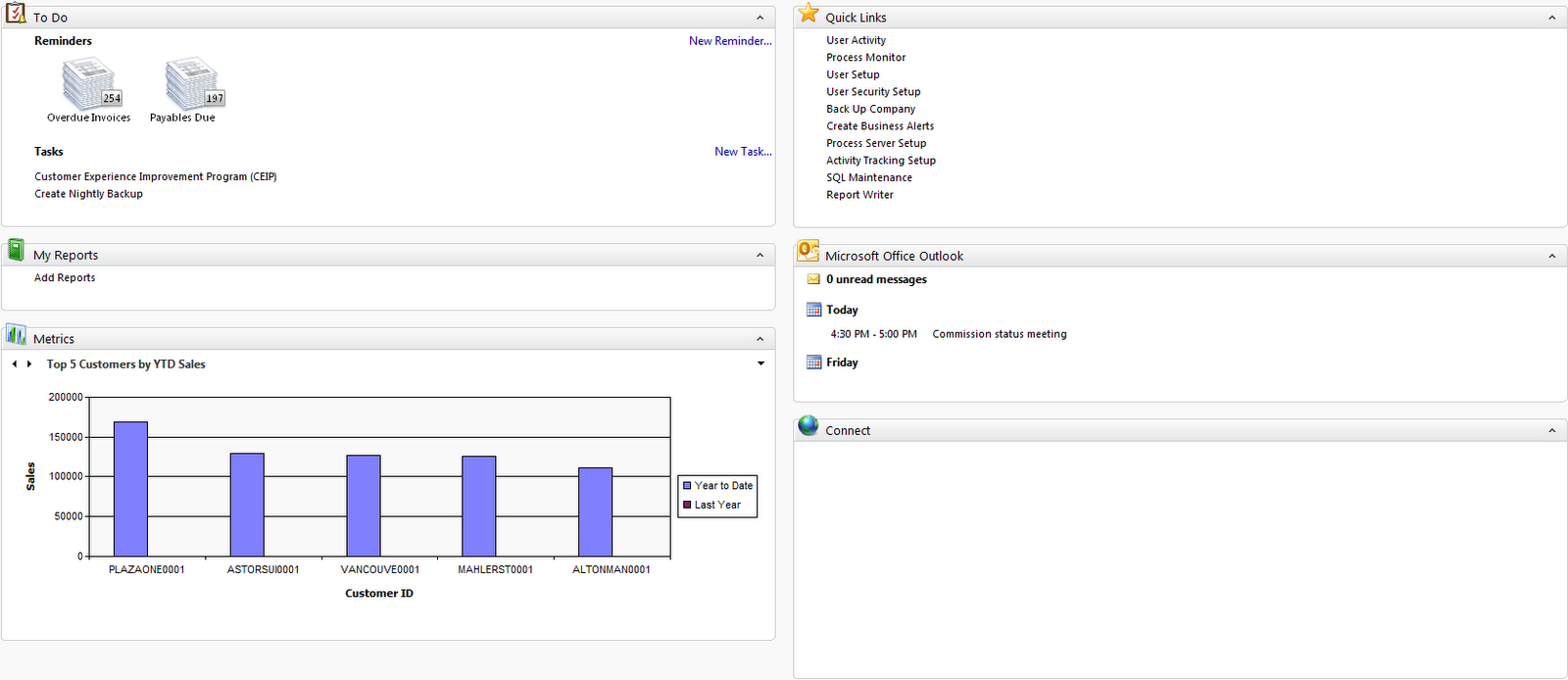The image size is (1568, 680).
Task: Click the unread messages envelope icon
Action: click(x=813, y=279)
